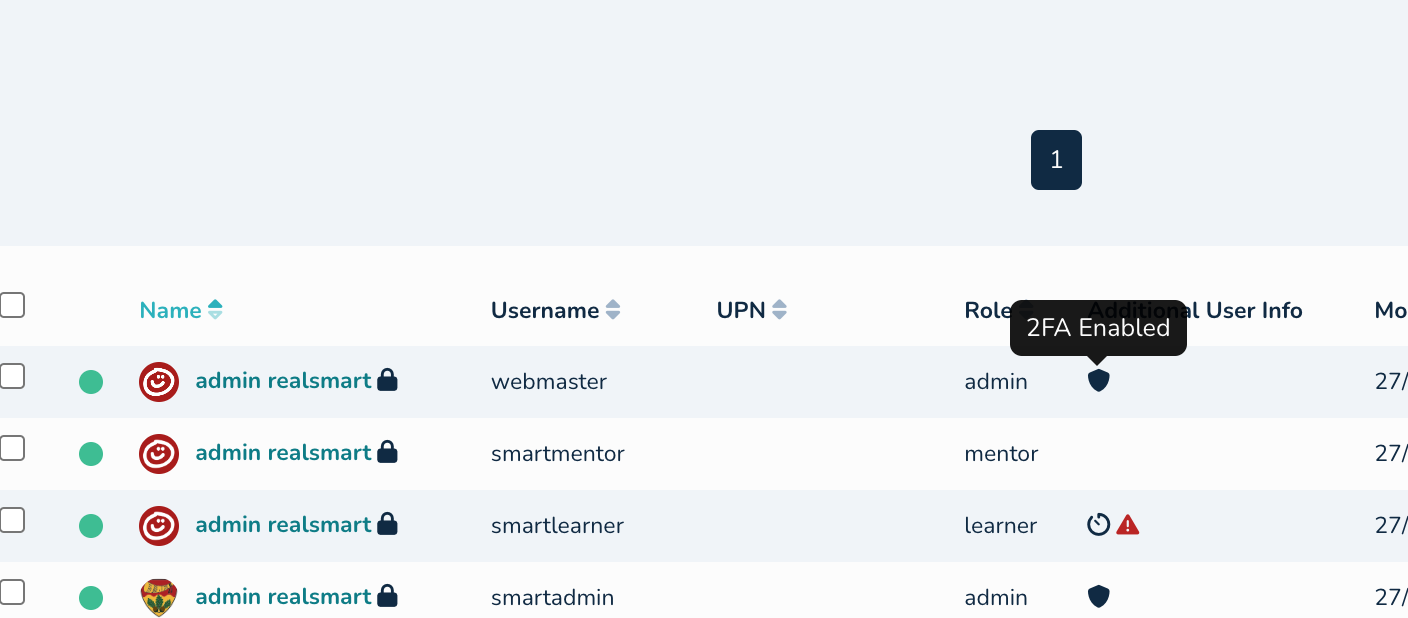Screen dimensions: 1408x618
Task: Click clock icon in smartlearner row
Action: (x=1098, y=525)
